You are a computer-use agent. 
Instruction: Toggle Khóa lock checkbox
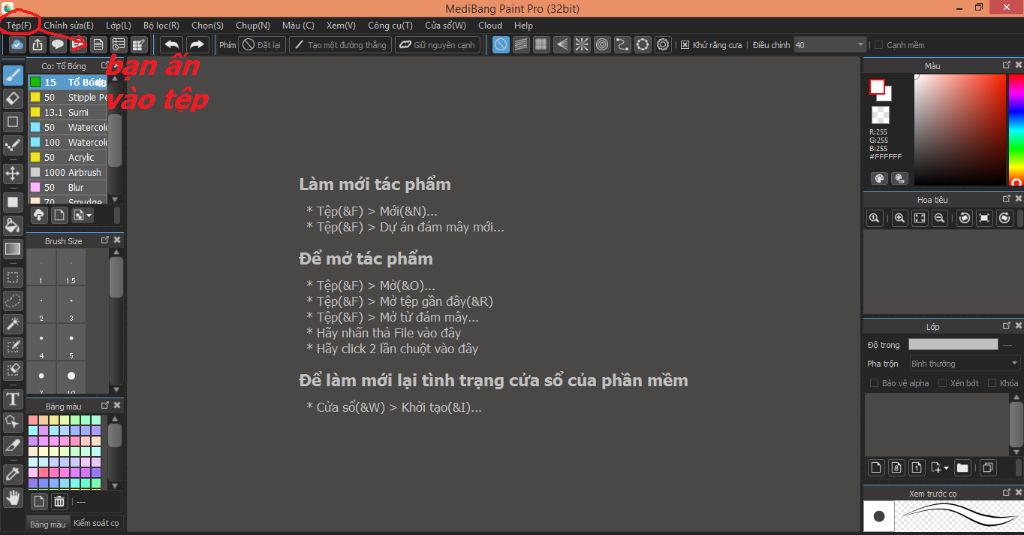pos(991,383)
